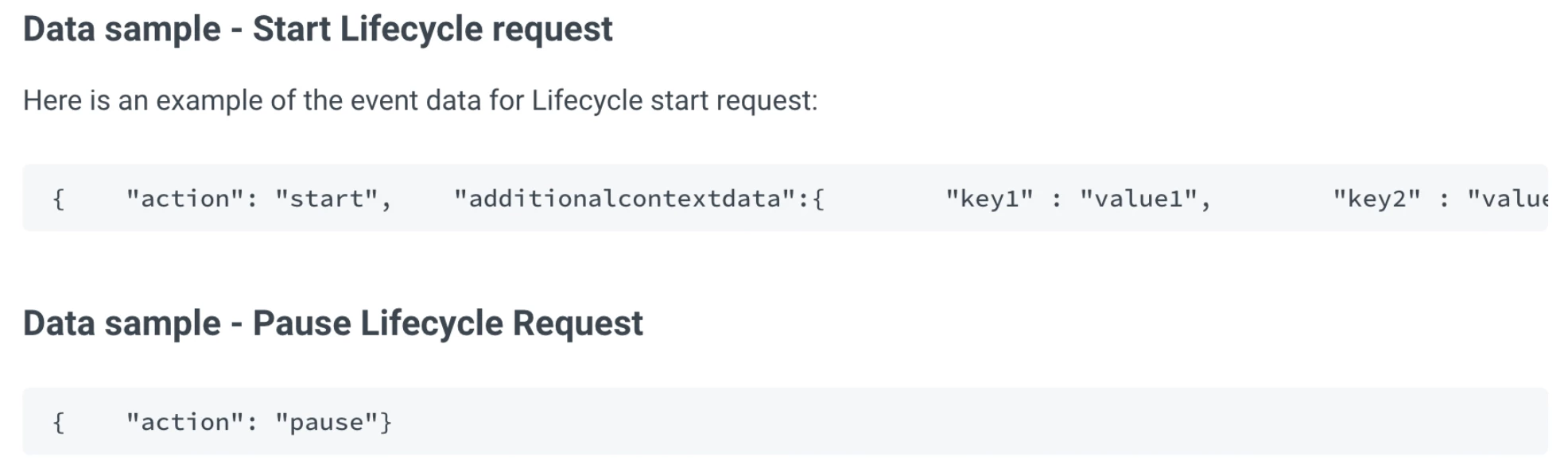Viewport: 1568px width, 464px height.
Task: Click the word "Pause" in the second heading
Action: (x=301, y=323)
